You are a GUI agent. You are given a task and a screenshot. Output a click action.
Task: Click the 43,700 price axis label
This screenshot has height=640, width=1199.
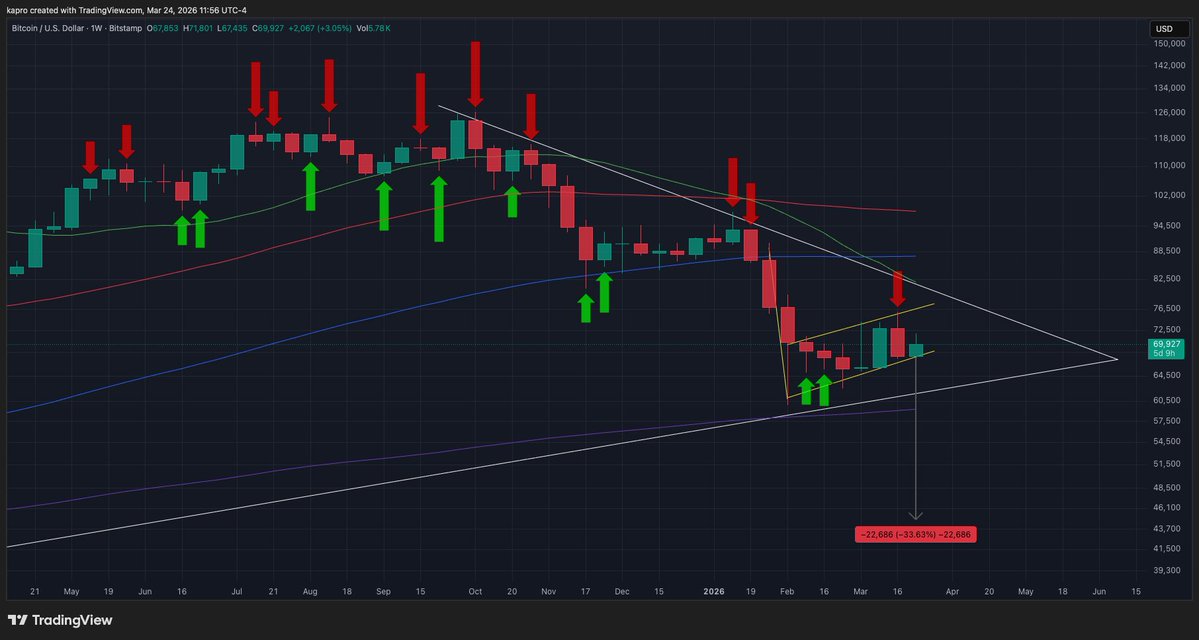point(1169,528)
